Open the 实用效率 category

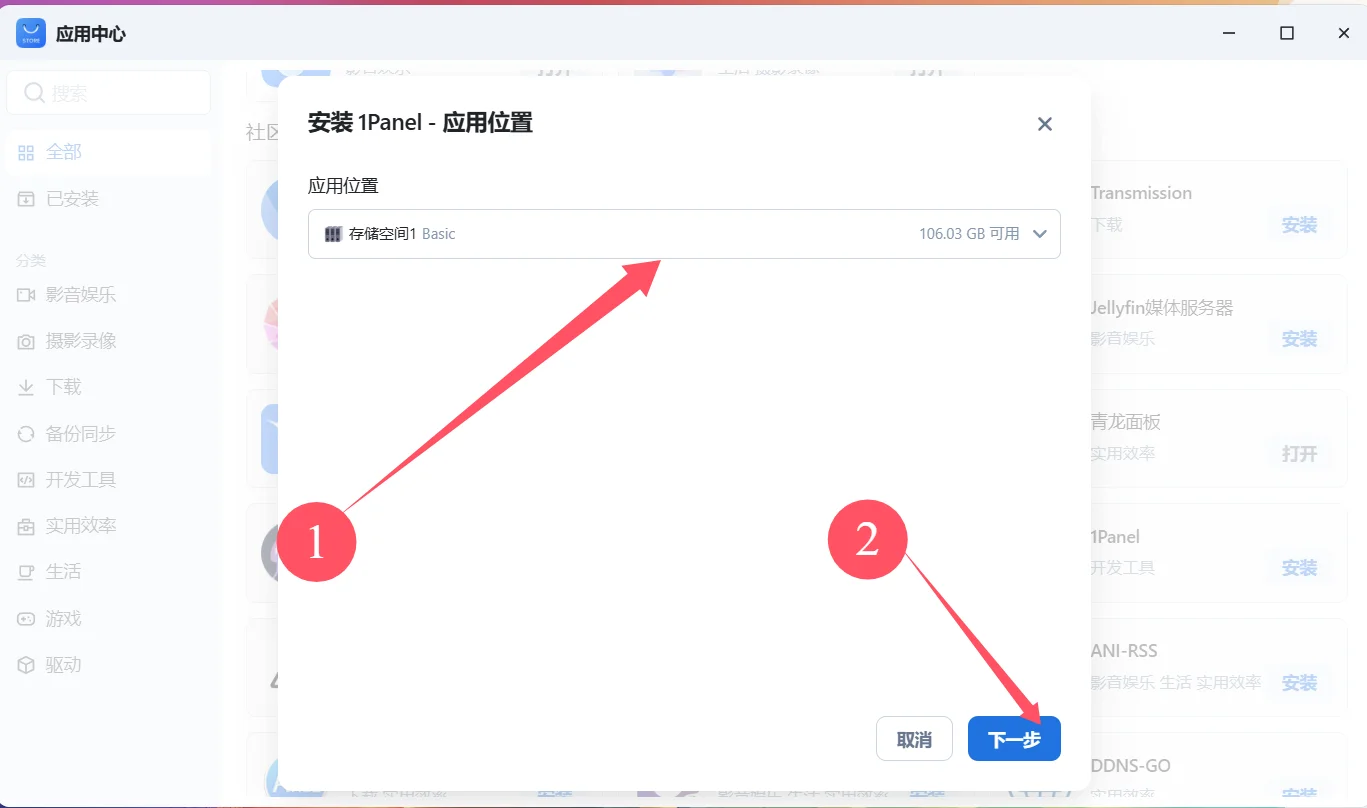(x=81, y=526)
